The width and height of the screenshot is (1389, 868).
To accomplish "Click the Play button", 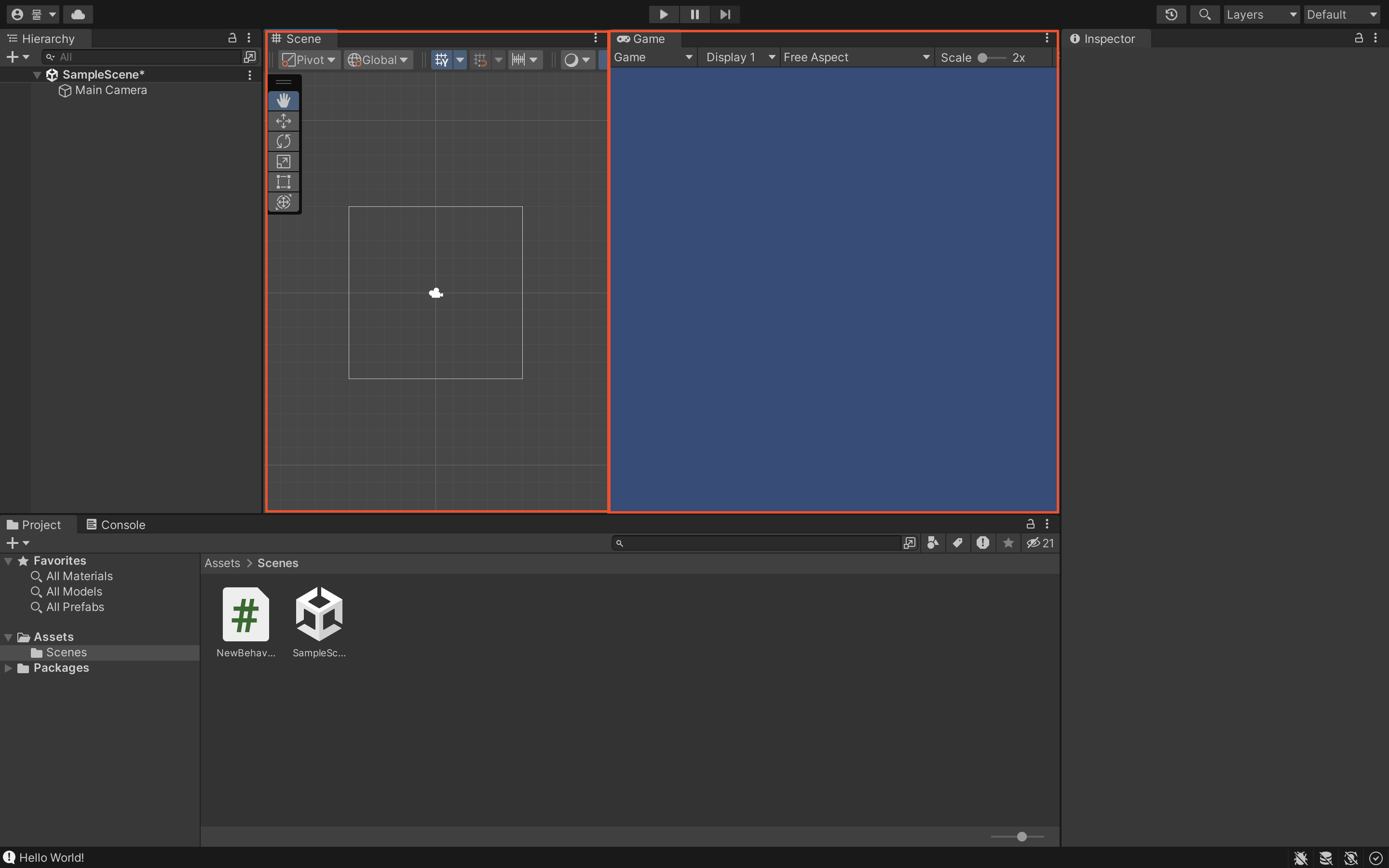I will (x=664, y=14).
